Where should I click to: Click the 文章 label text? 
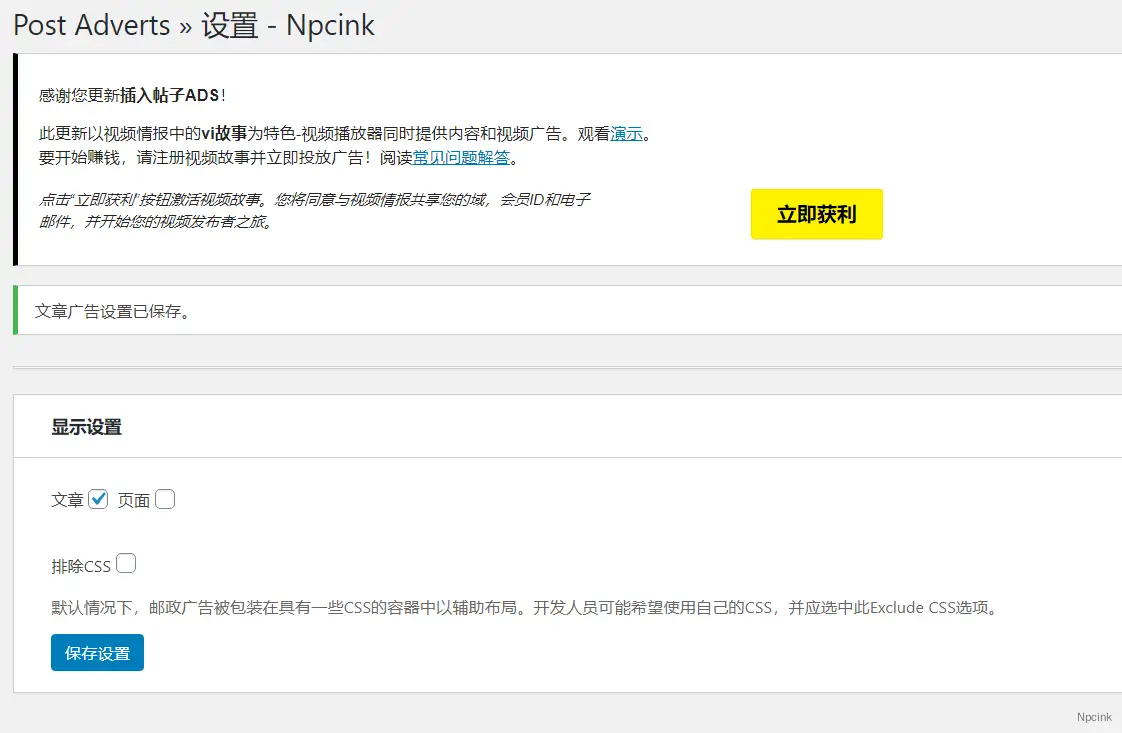point(67,500)
